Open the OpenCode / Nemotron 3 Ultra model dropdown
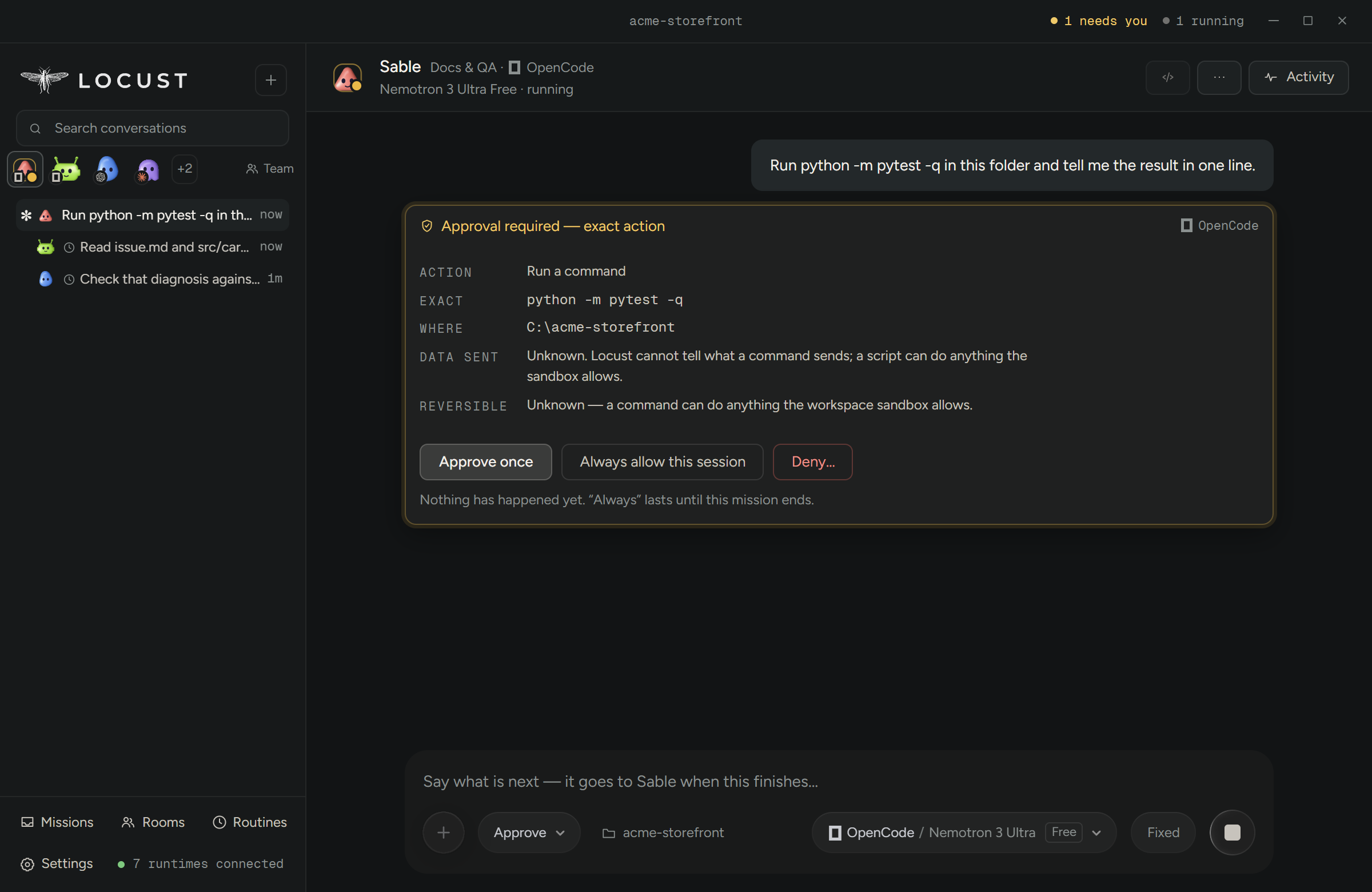 (964, 833)
